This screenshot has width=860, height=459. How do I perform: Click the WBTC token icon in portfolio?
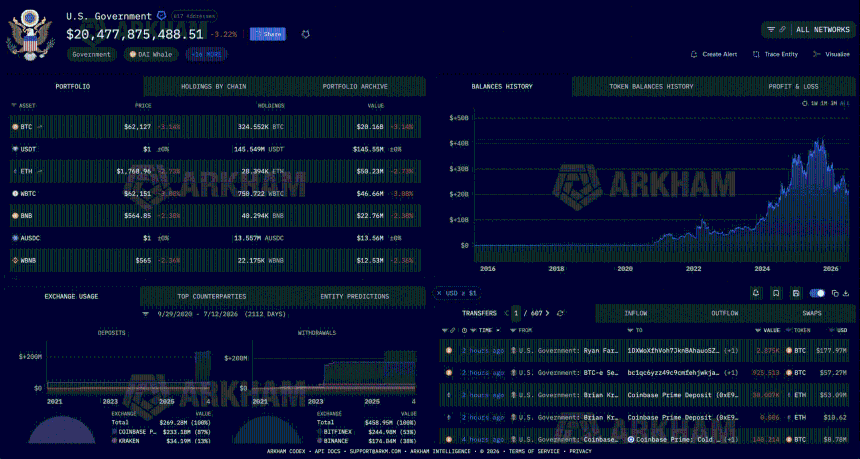point(14,194)
